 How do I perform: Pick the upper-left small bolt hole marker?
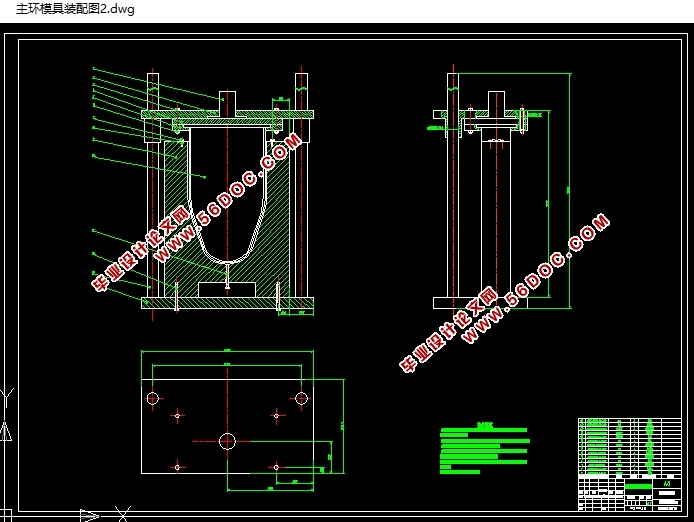click(178, 414)
